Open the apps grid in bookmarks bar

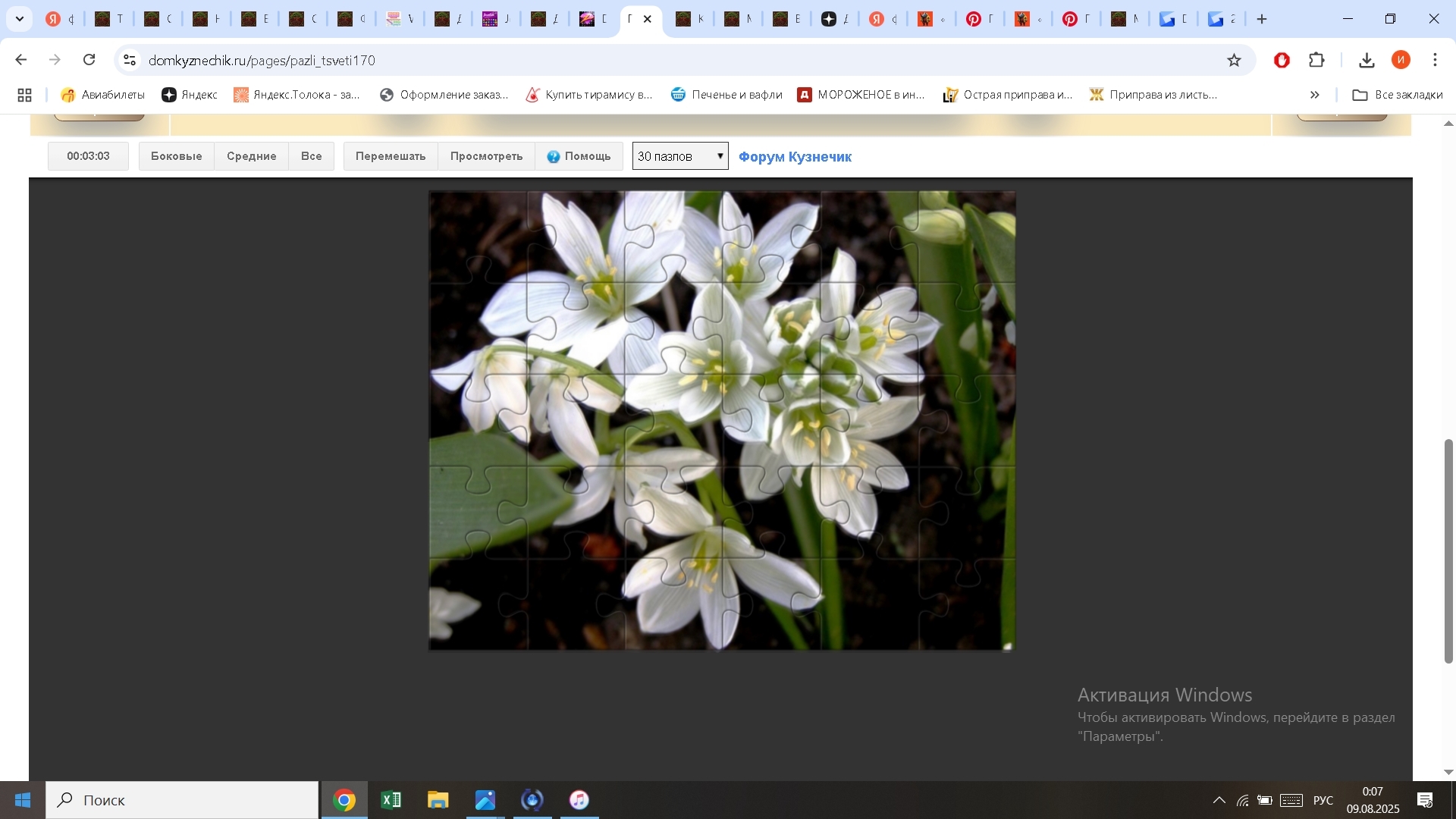[x=24, y=95]
